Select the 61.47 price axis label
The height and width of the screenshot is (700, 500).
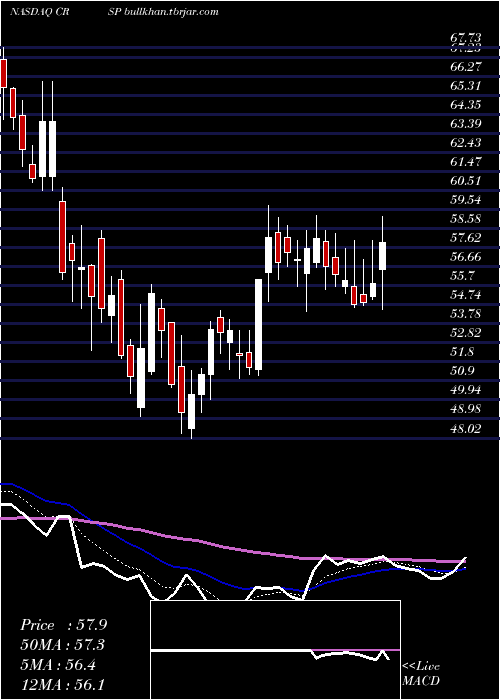pos(465,162)
